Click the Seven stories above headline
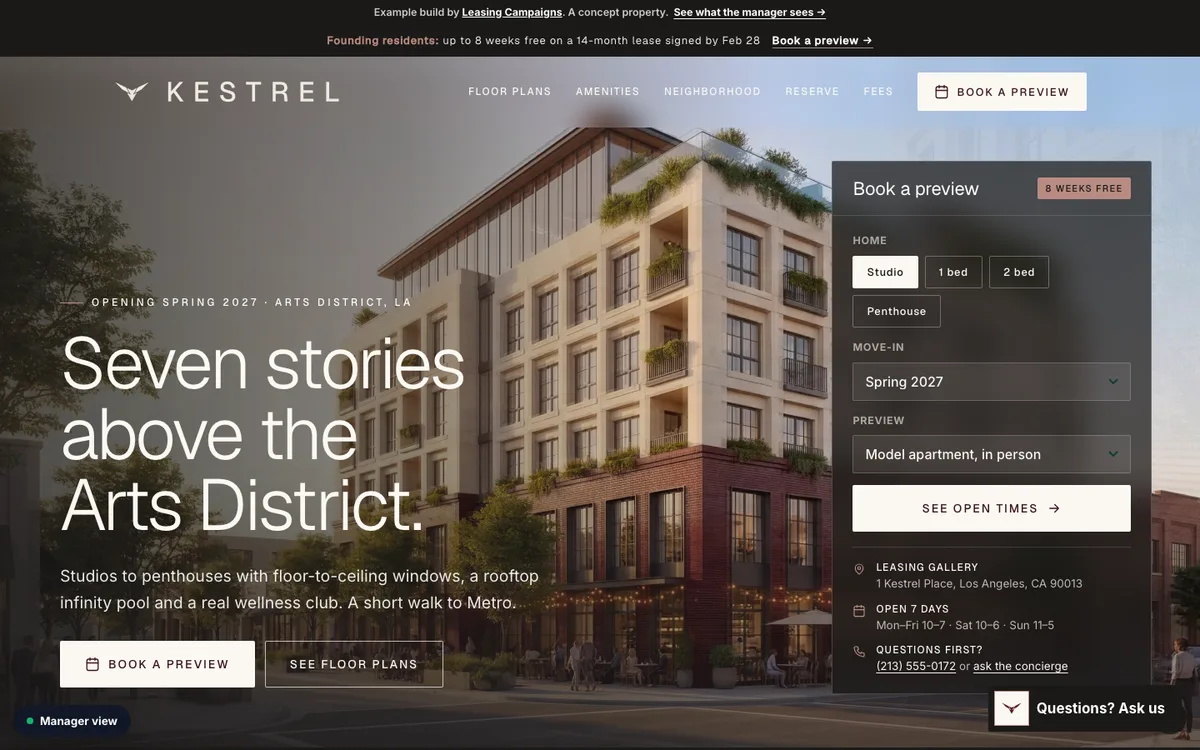 (x=262, y=435)
